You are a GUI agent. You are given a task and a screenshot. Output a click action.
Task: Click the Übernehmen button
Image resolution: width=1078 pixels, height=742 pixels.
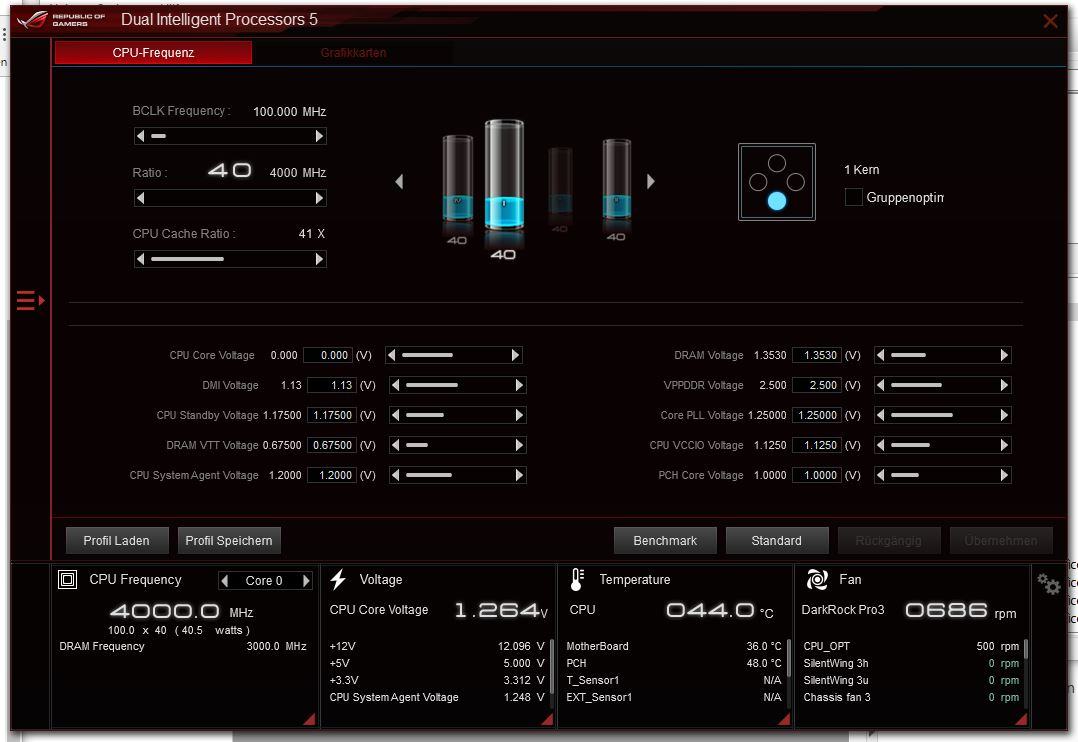point(1001,541)
